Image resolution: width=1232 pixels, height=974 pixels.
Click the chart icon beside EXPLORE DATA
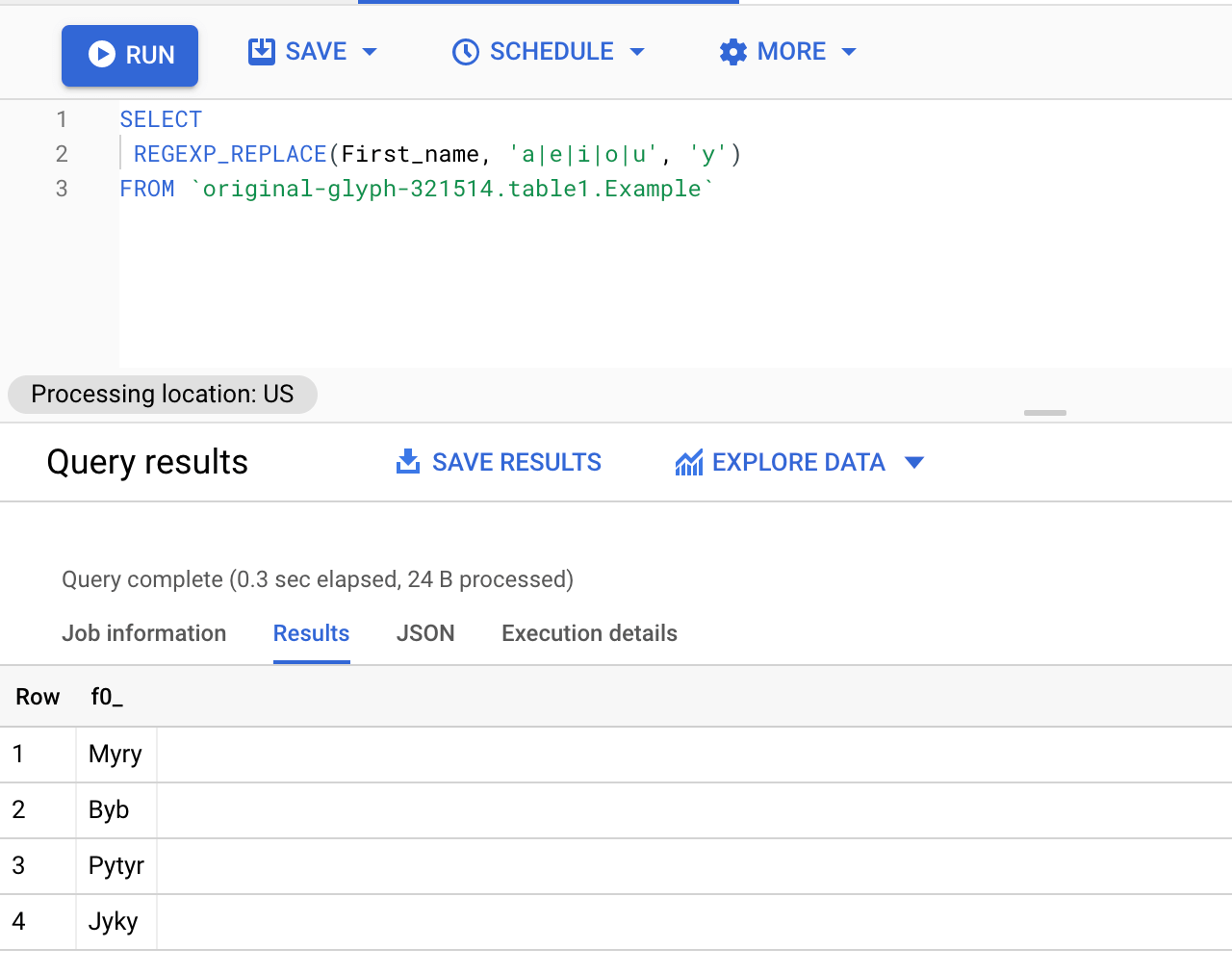point(689,462)
